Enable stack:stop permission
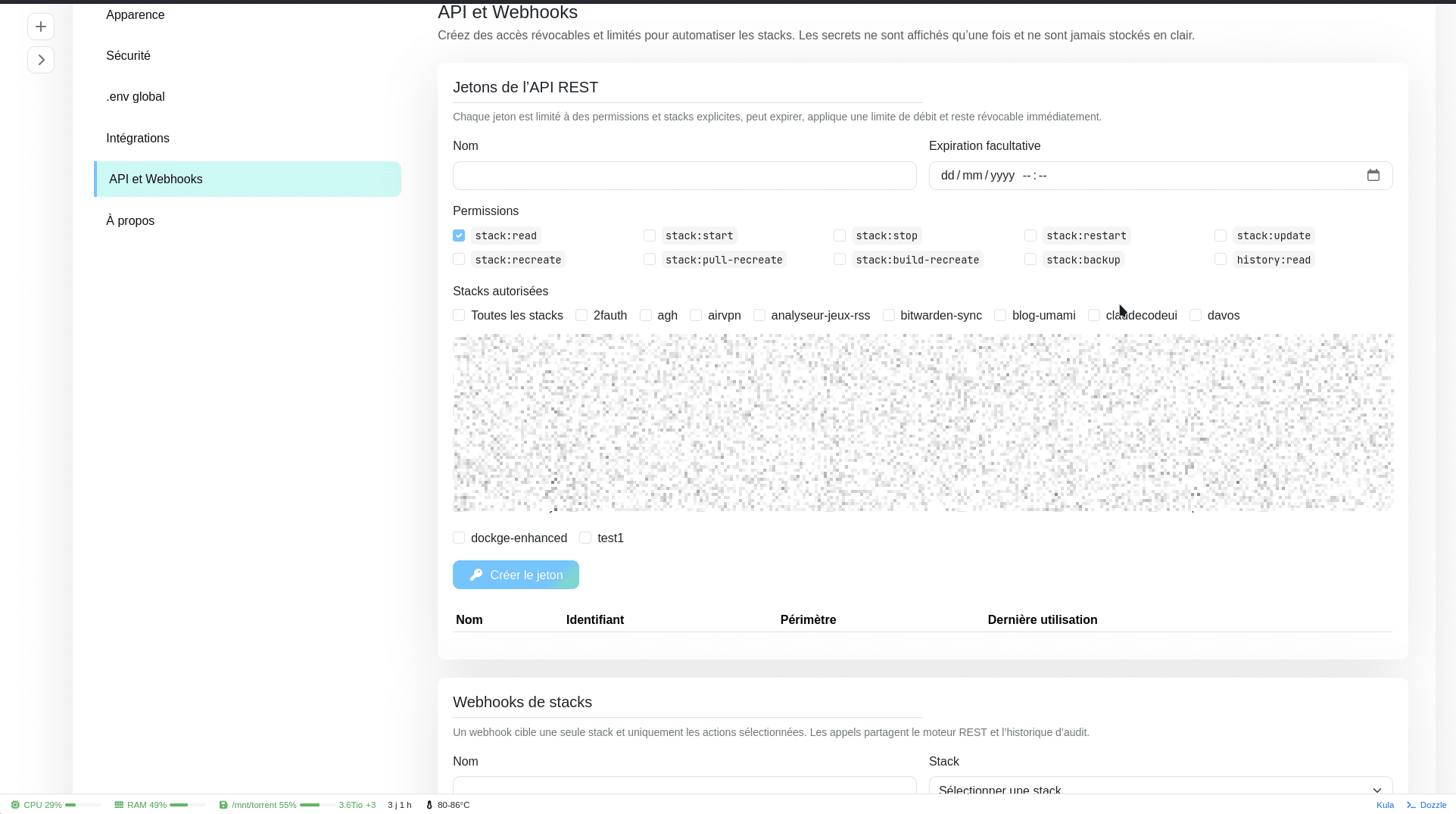Screen dimensions: 1456x814 point(840,235)
